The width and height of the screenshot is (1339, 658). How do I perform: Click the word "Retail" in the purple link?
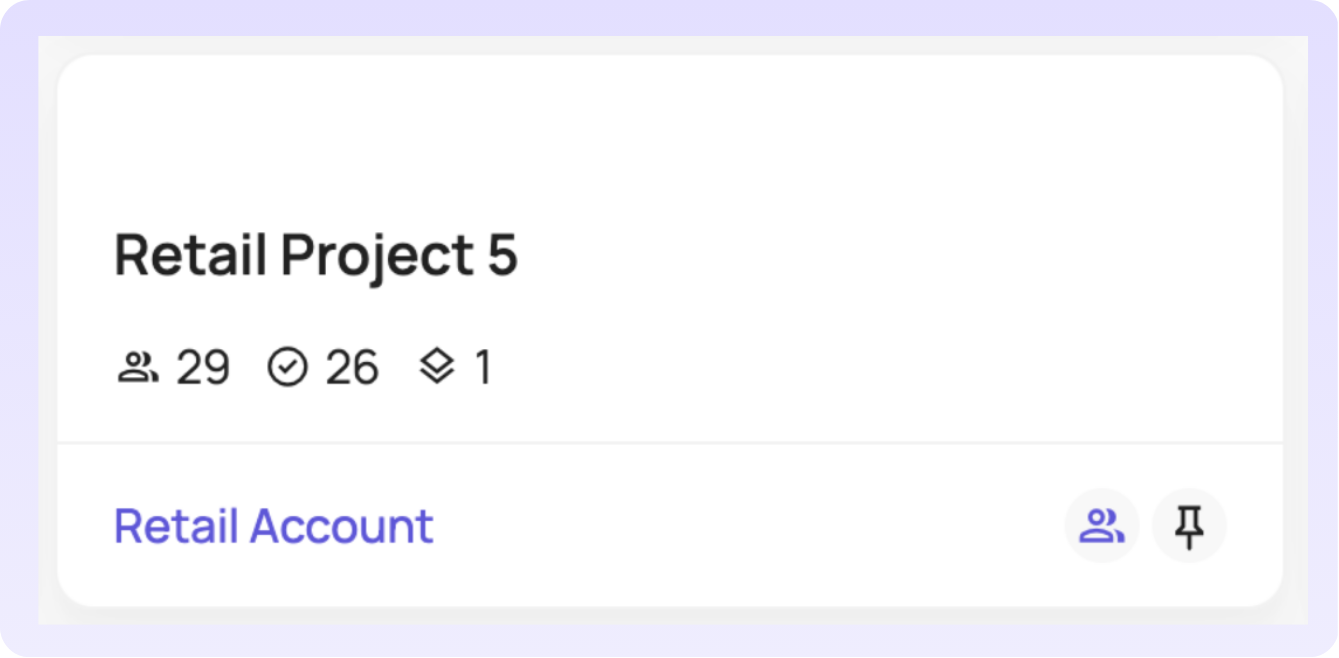175,526
